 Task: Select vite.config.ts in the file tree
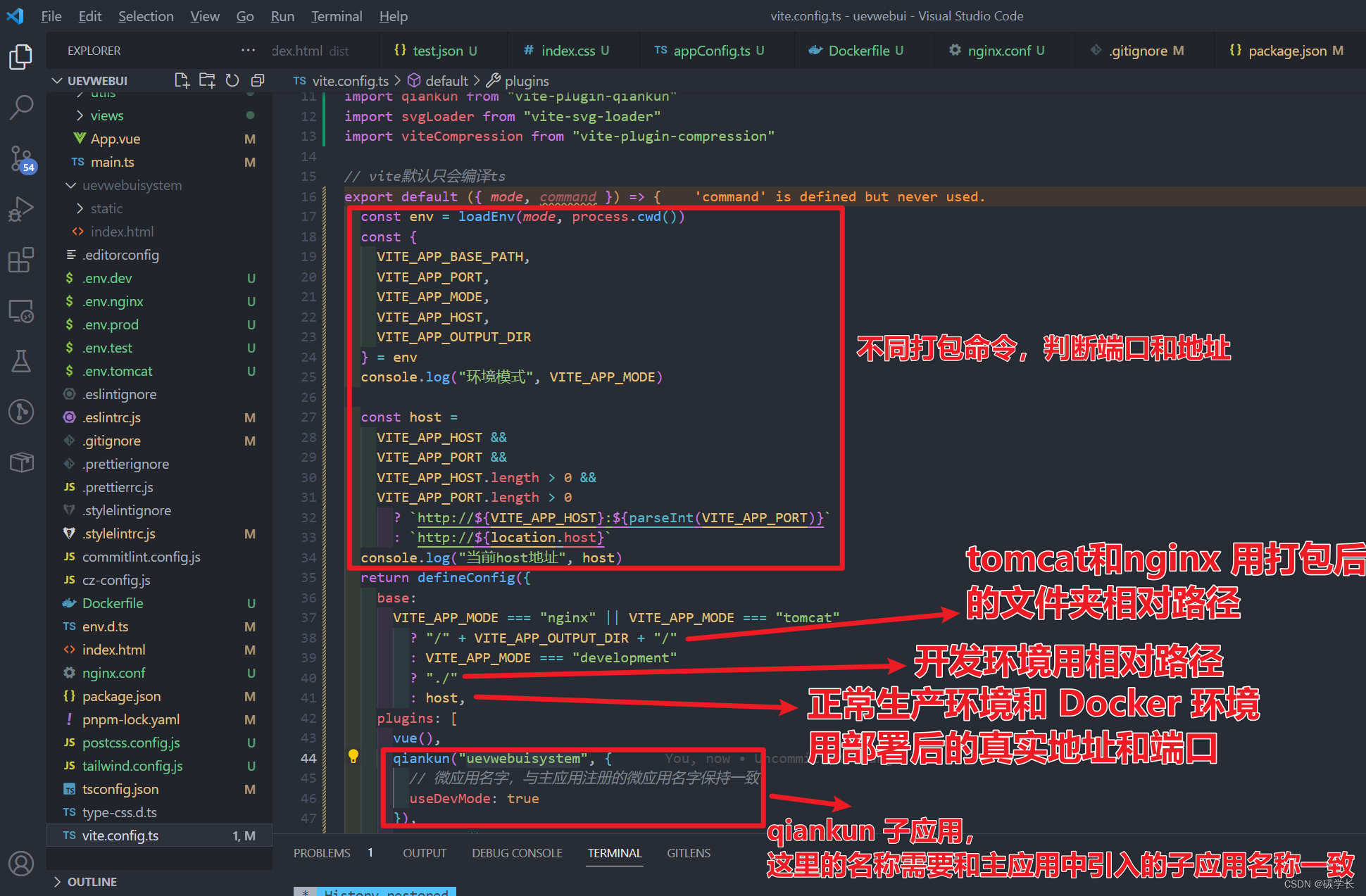pyautogui.click(x=159, y=835)
